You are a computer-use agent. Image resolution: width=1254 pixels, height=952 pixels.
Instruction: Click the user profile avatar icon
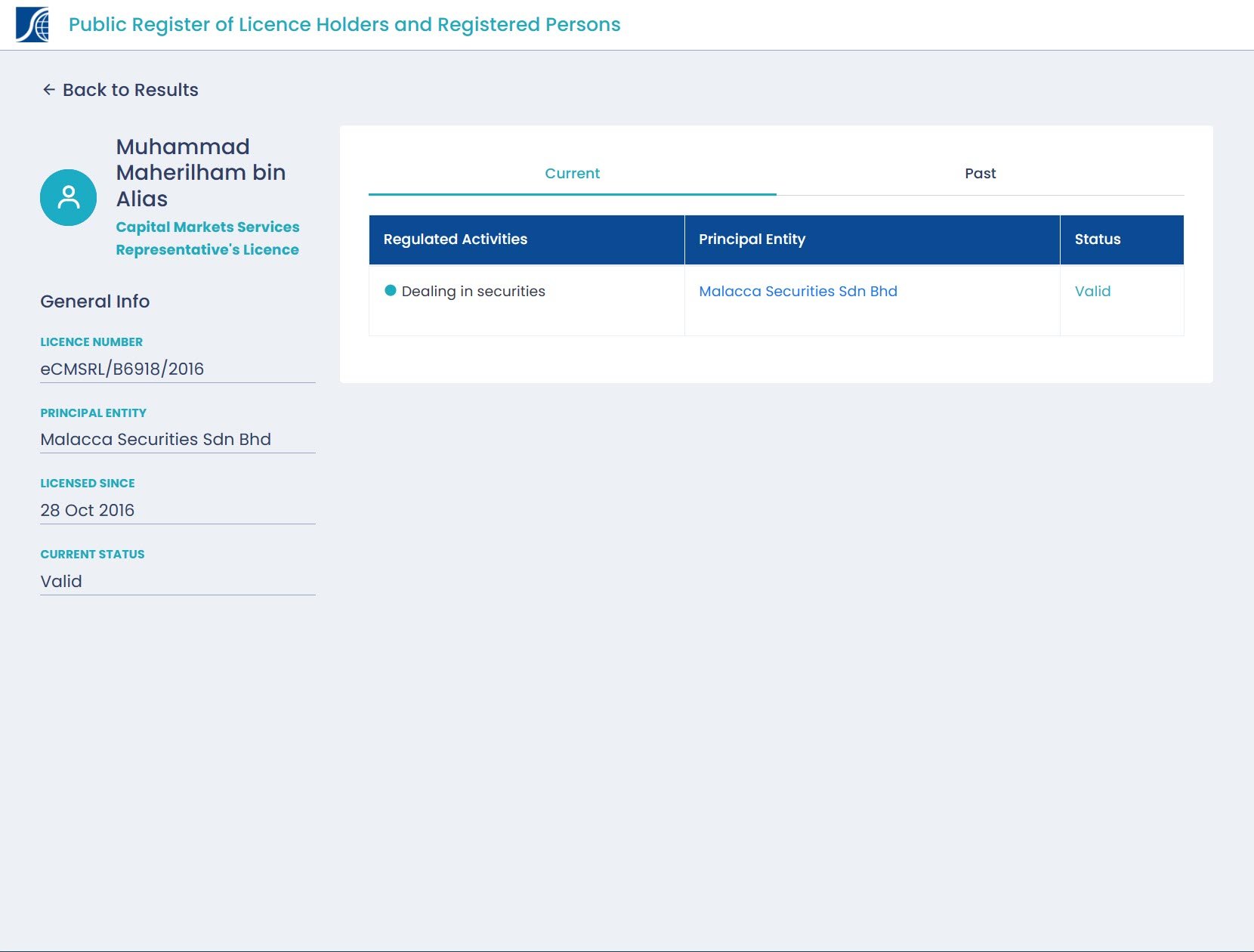pos(68,197)
